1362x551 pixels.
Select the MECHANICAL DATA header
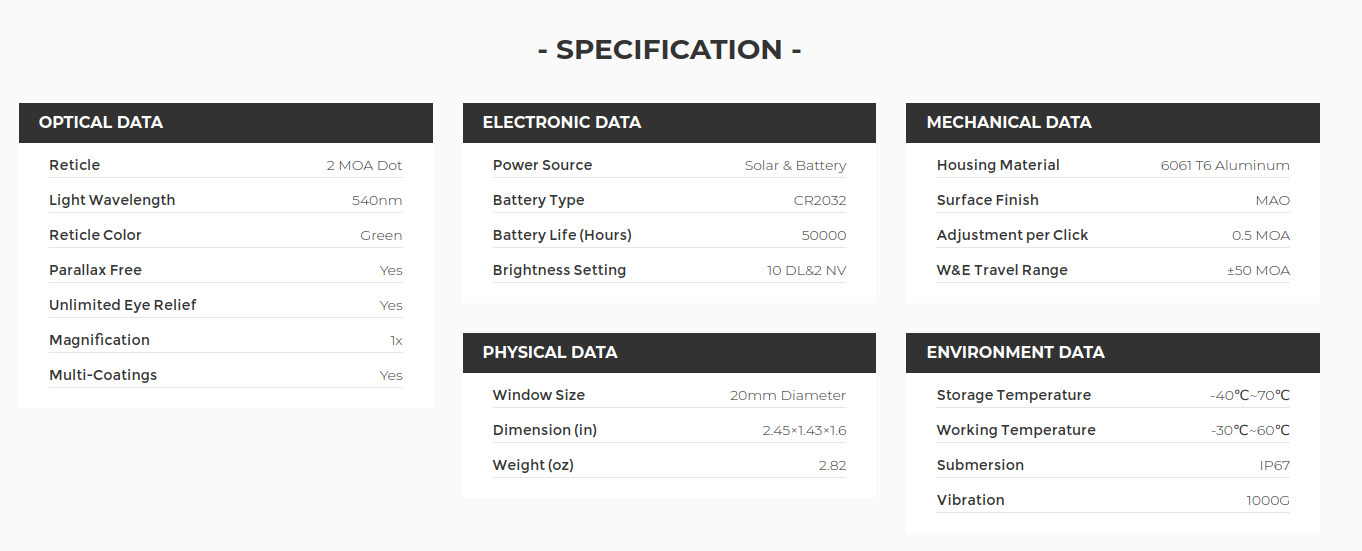tap(1113, 122)
